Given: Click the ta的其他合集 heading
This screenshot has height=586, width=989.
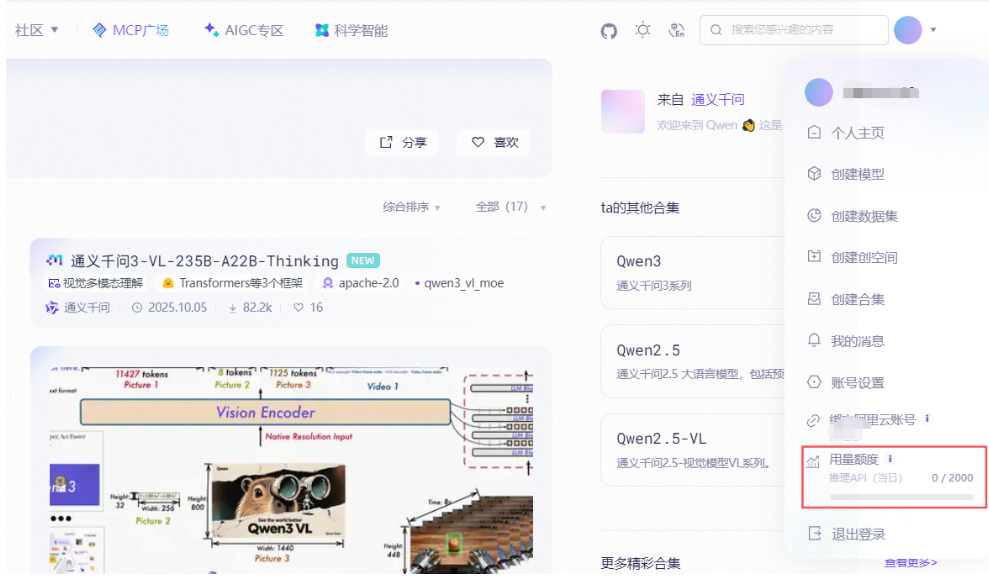Looking at the screenshot, I should 640,208.
